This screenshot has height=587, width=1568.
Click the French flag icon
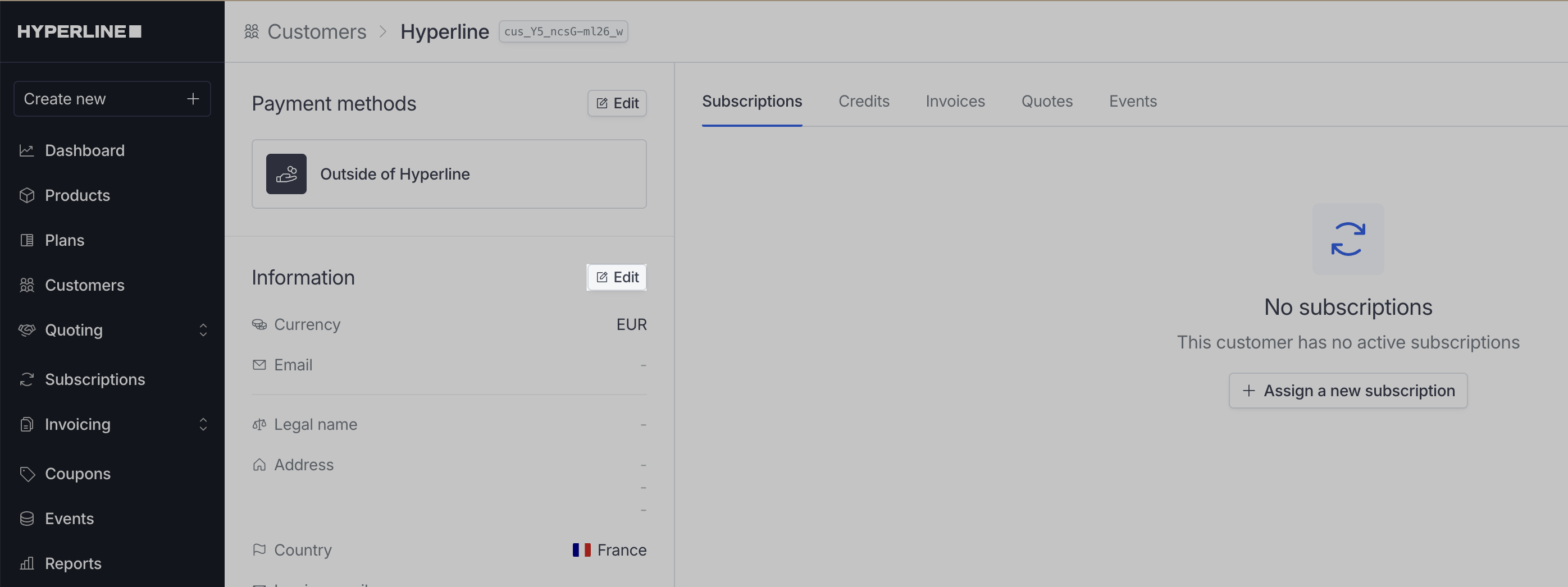coord(581,550)
